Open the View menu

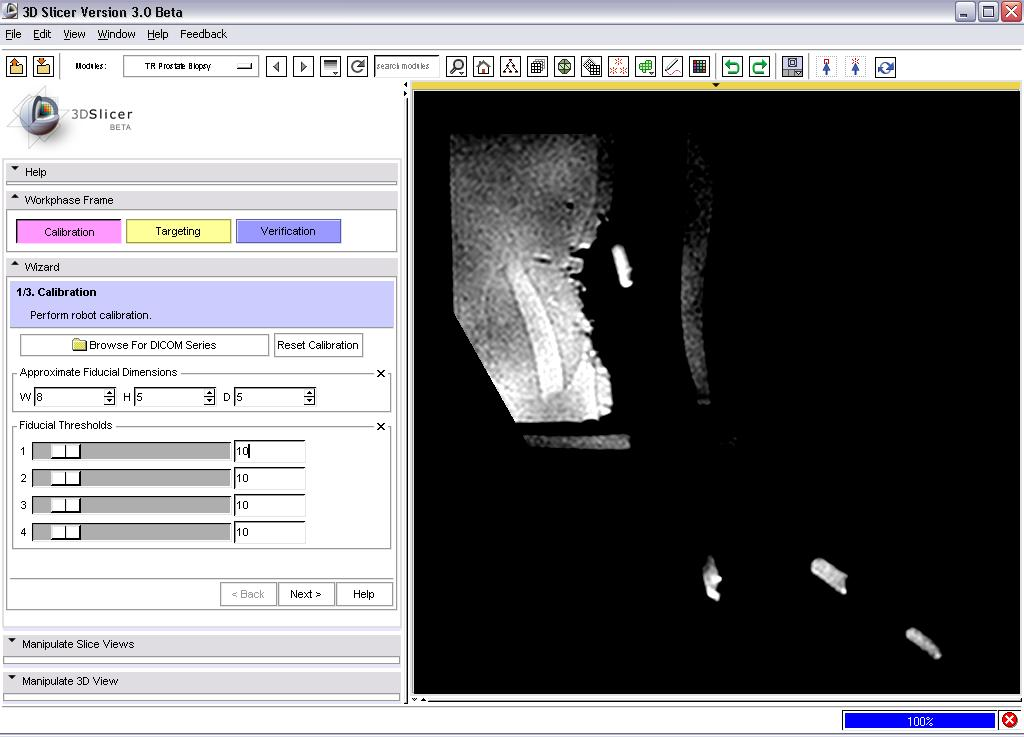click(x=74, y=34)
